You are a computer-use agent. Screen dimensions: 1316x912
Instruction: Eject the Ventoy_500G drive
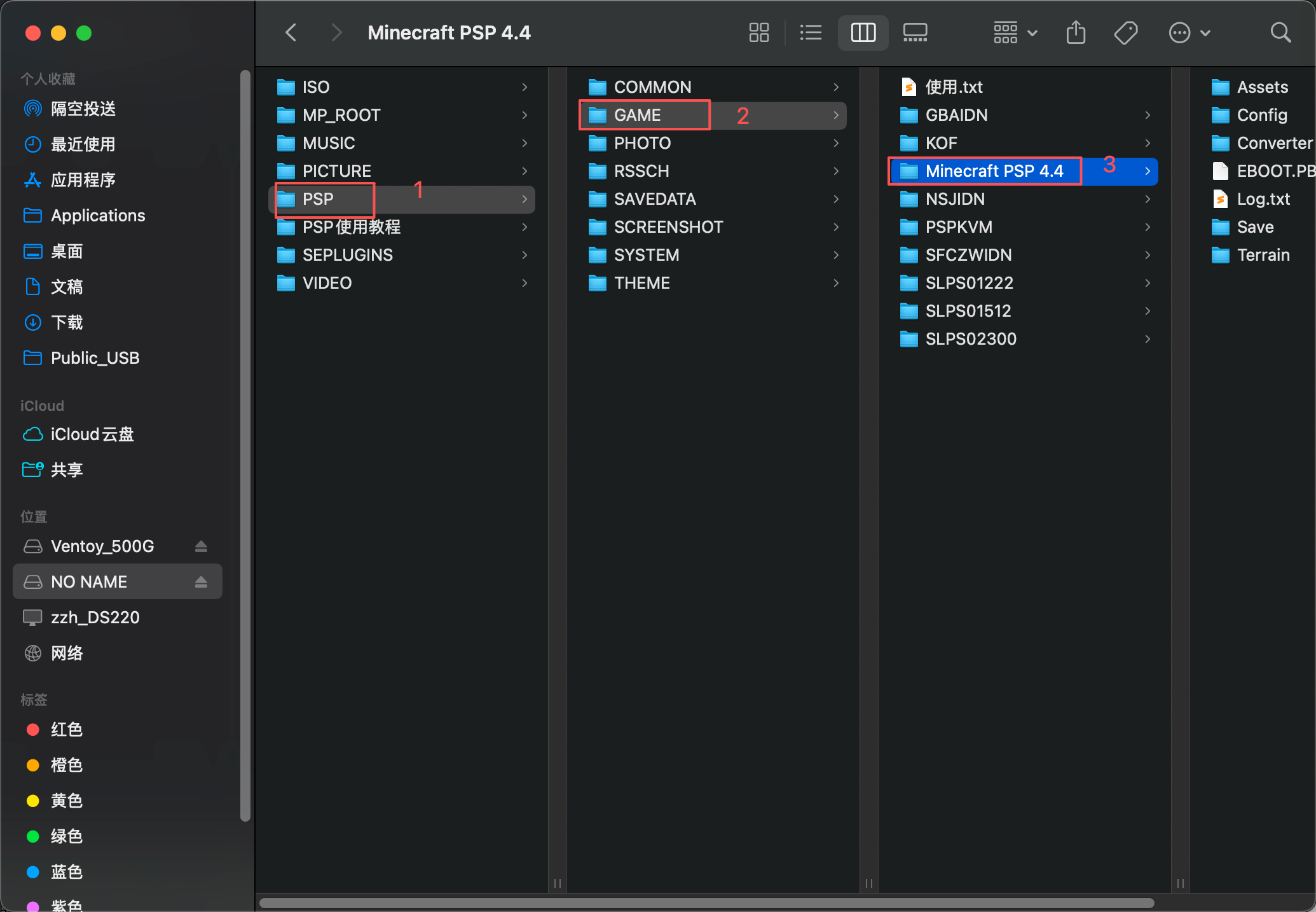(x=201, y=546)
